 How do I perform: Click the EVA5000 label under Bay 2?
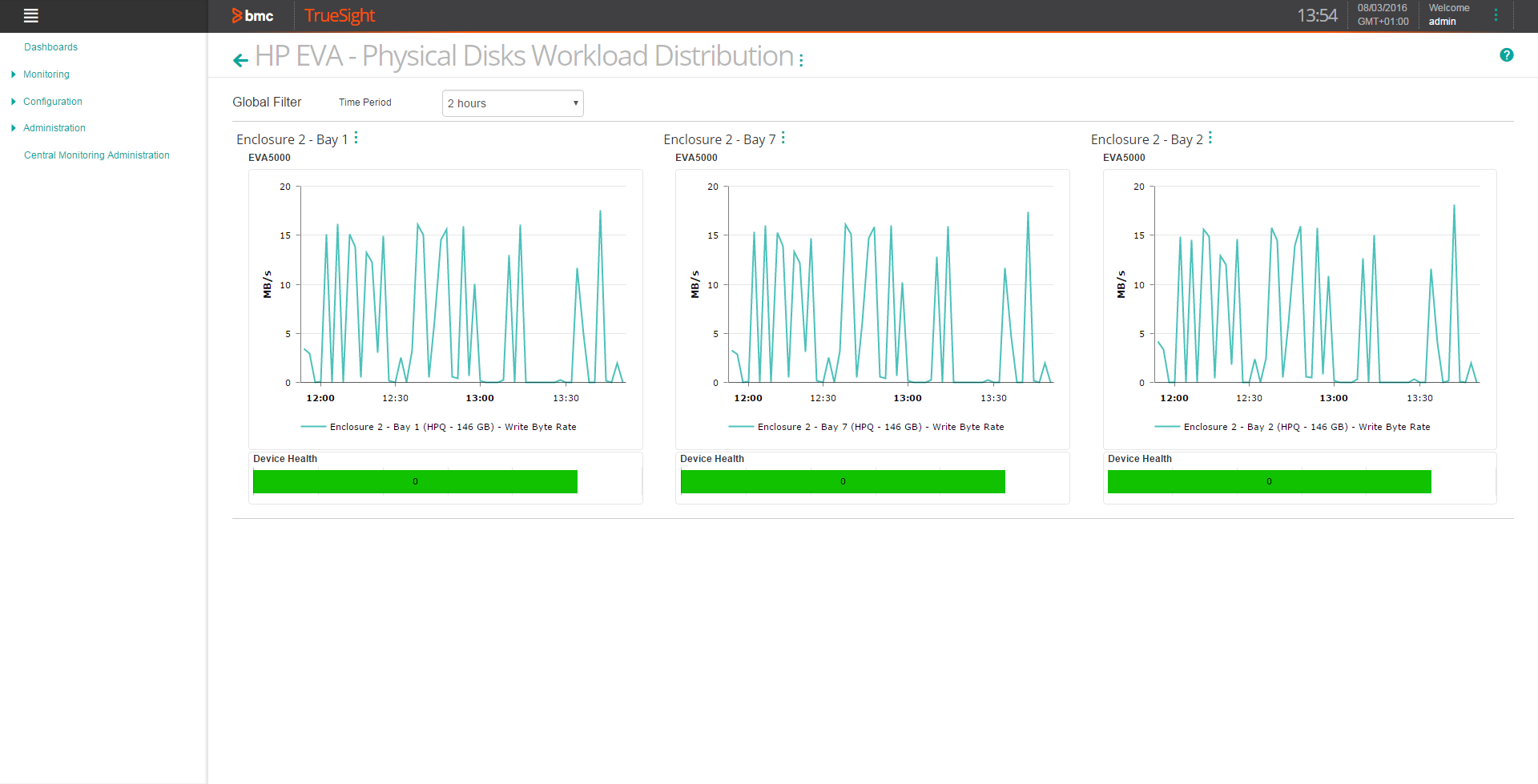click(x=1124, y=158)
